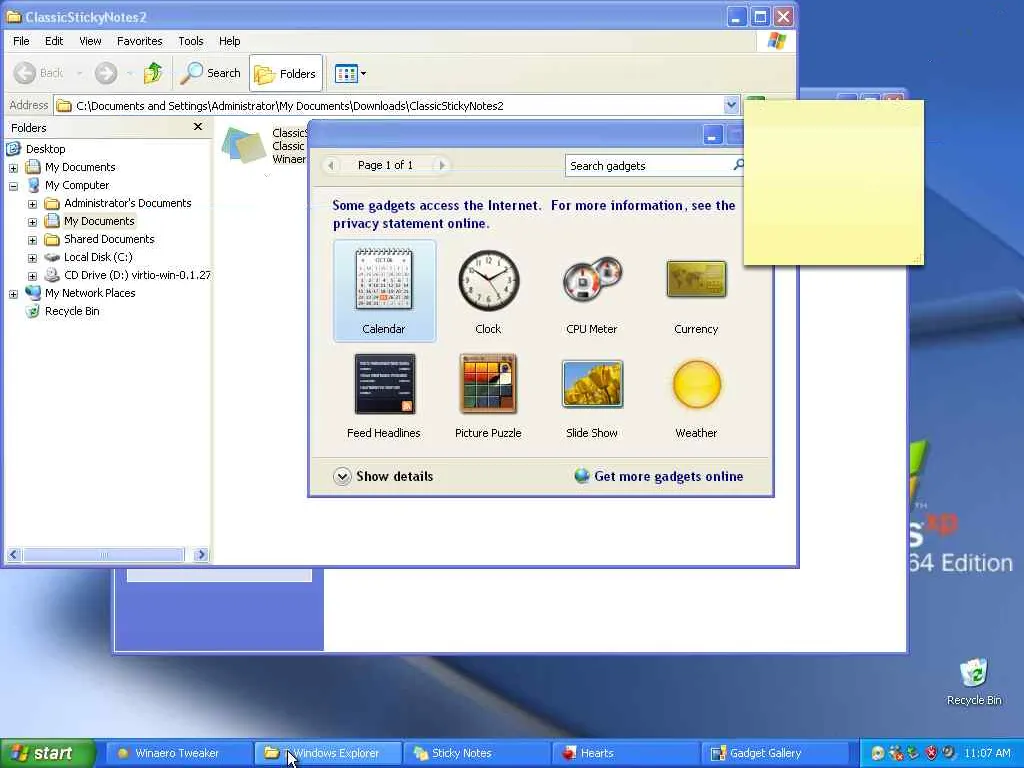
Task: Select the Clock gadget
Action: (x=488, y=291)
